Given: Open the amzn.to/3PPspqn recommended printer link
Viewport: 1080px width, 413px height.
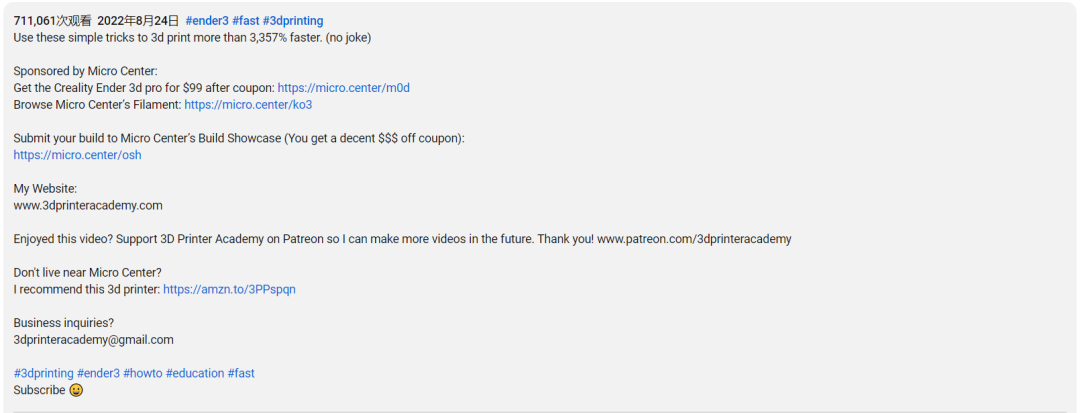Looking at the screenshot, I should [x=229, y=289].
